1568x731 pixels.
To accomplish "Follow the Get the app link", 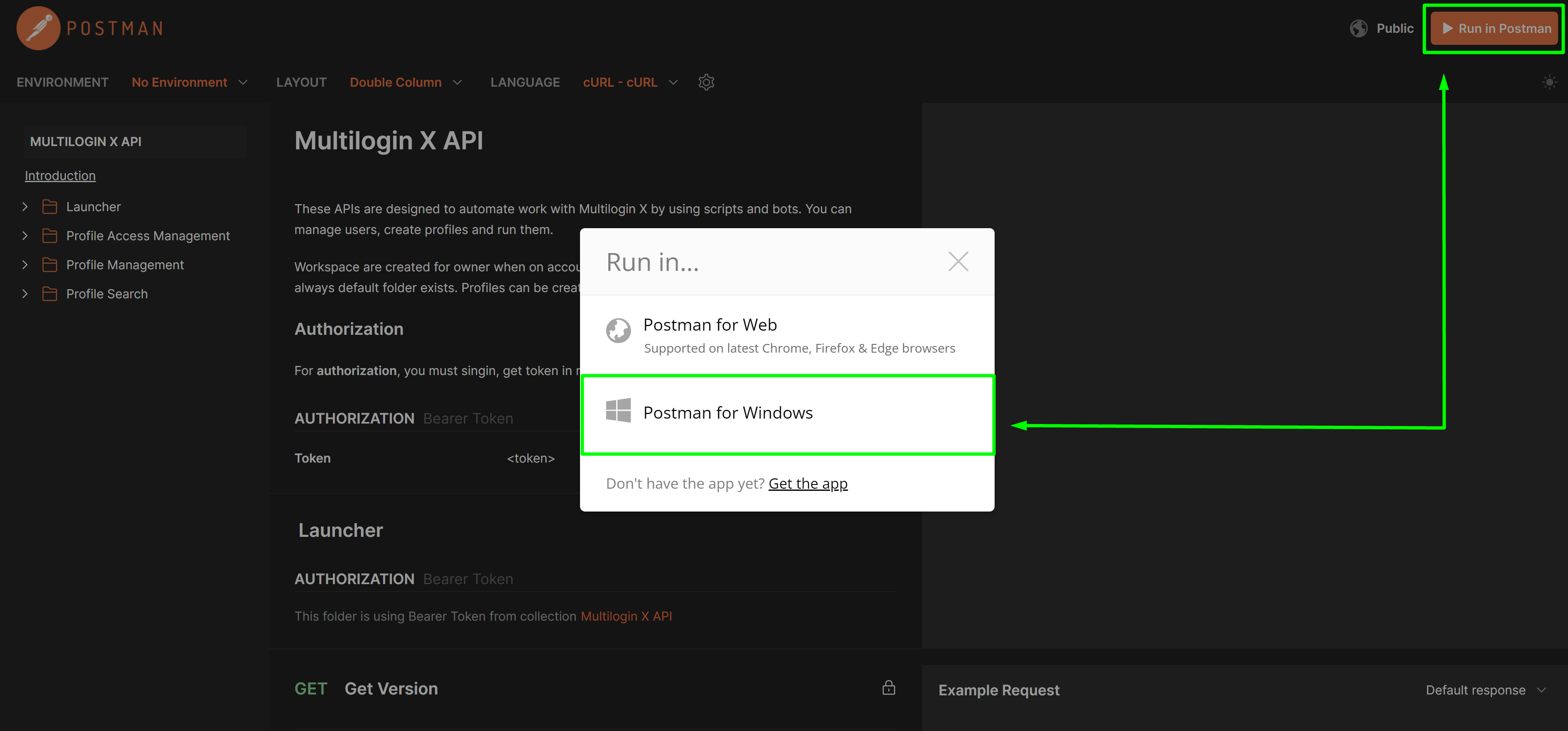I will tap(808, 484).
